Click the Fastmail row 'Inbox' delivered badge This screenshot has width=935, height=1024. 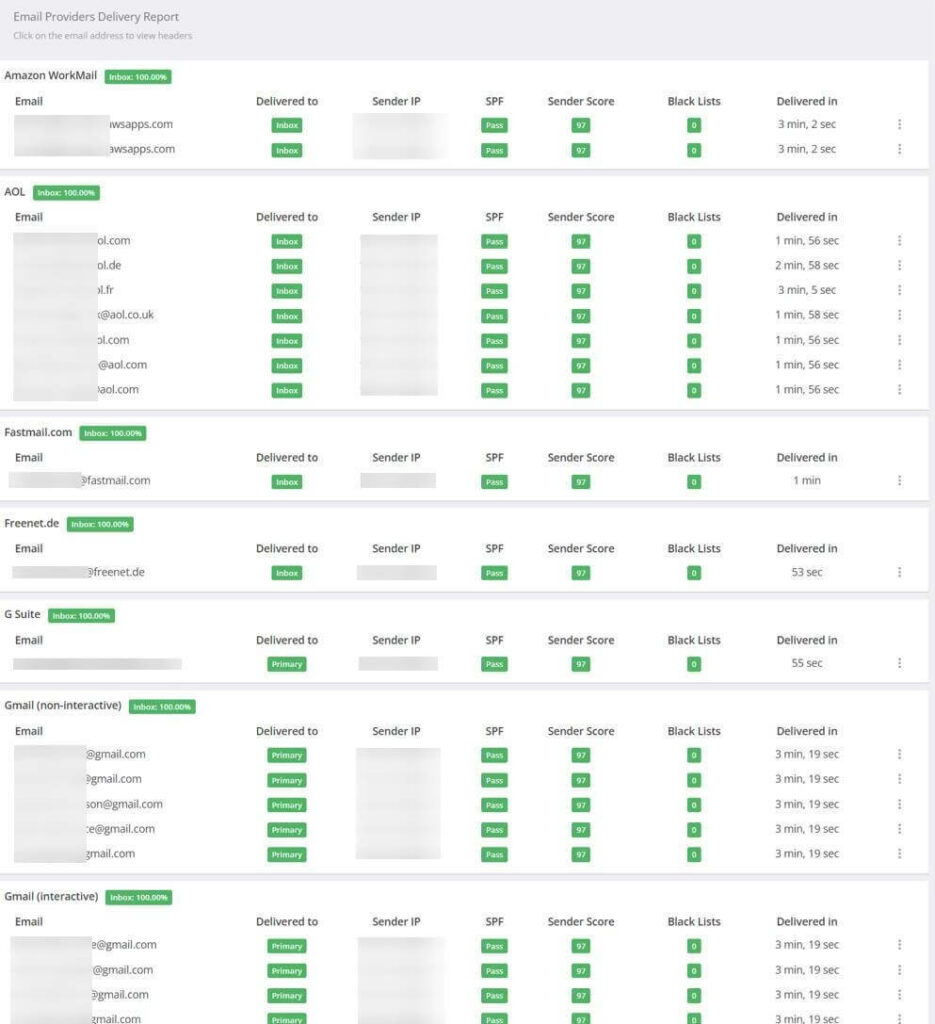(x=287, y=482)
